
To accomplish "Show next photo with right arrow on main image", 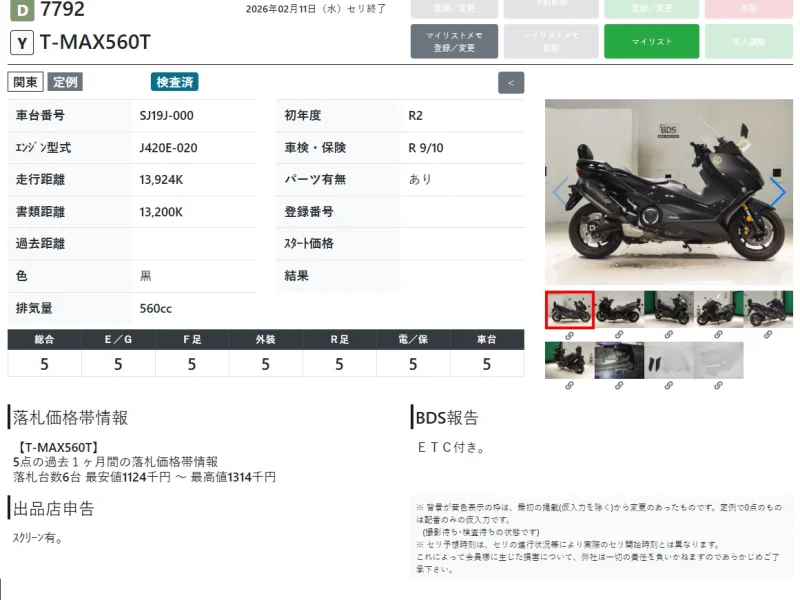I will click(x=778, y=192).
